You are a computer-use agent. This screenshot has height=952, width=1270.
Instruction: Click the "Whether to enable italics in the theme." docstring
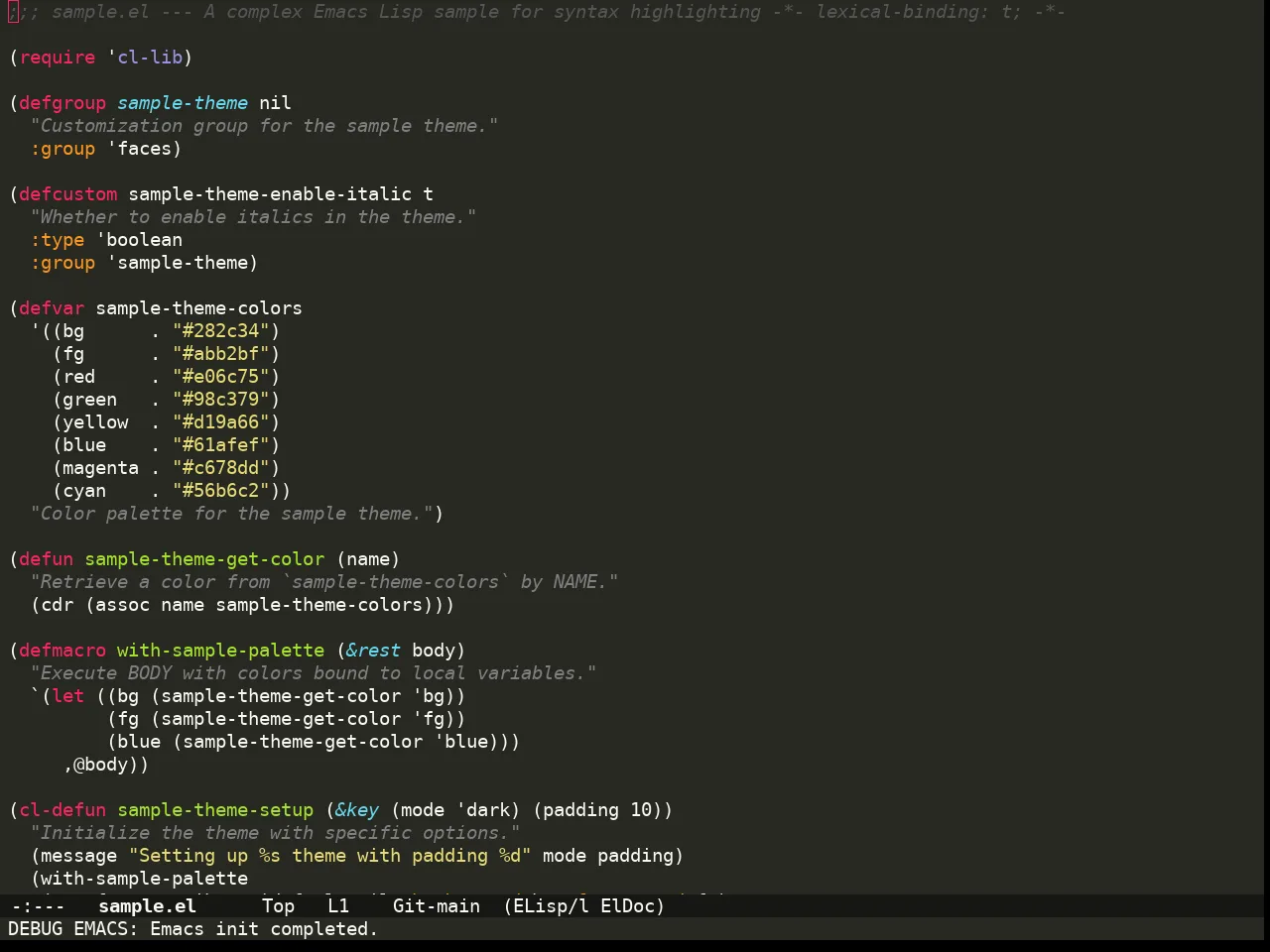tap(253, 217)
